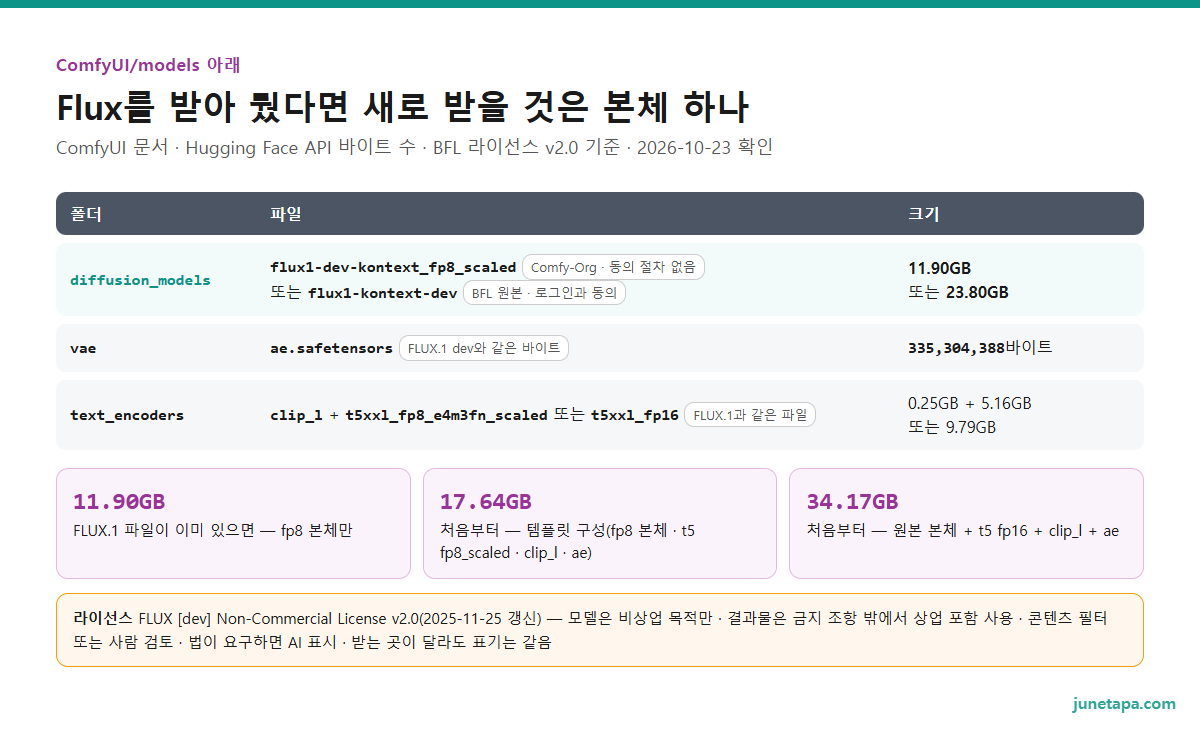
Task: Click the 'FLUX.1 파일이 이미 있으면' card description
Action: pyautogui.click(x=212, y=530)
